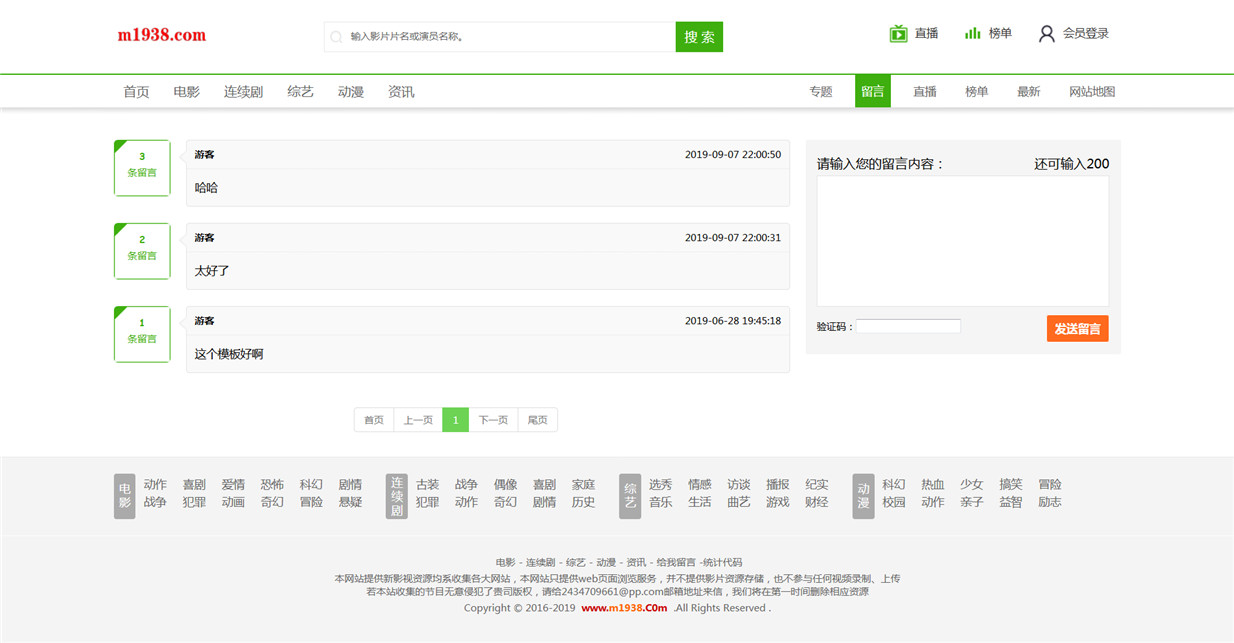Open the 网站地图 sitemap tab
This screenshot has height=643, width=1234.
tap(1092, 92)
